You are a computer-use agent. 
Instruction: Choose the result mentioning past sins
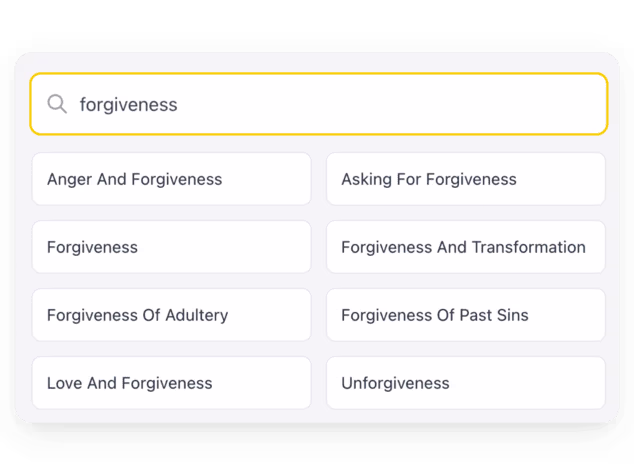coord(465,315)
